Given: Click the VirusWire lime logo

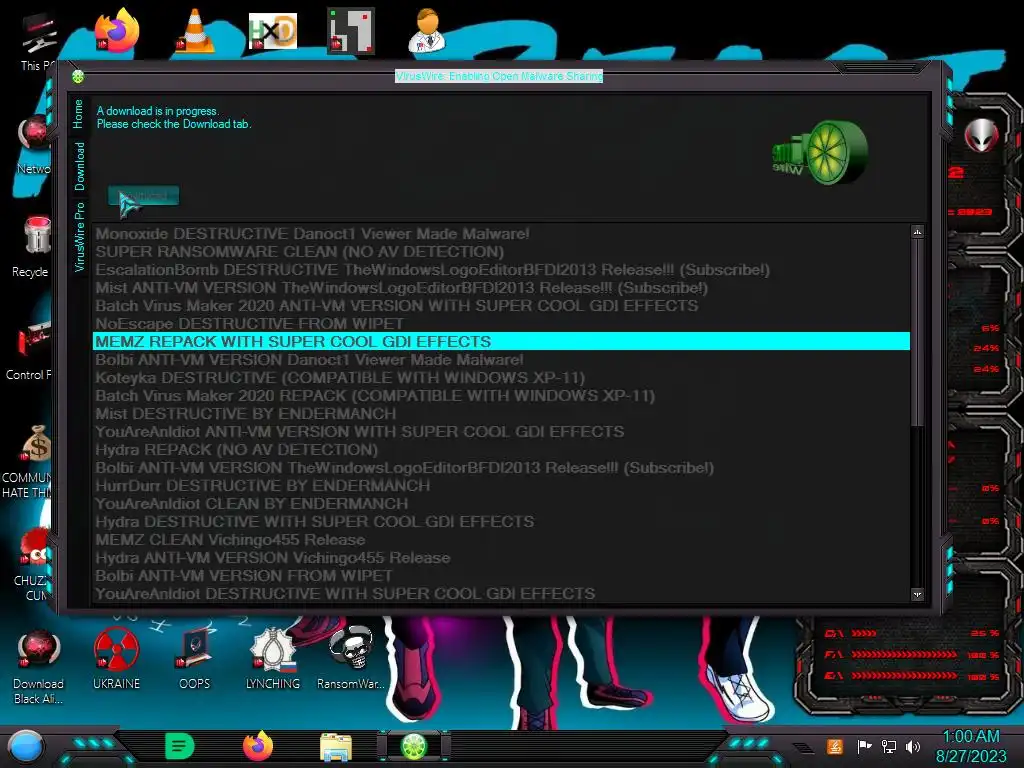Looking at the screenshot, I should click(820, 153).
